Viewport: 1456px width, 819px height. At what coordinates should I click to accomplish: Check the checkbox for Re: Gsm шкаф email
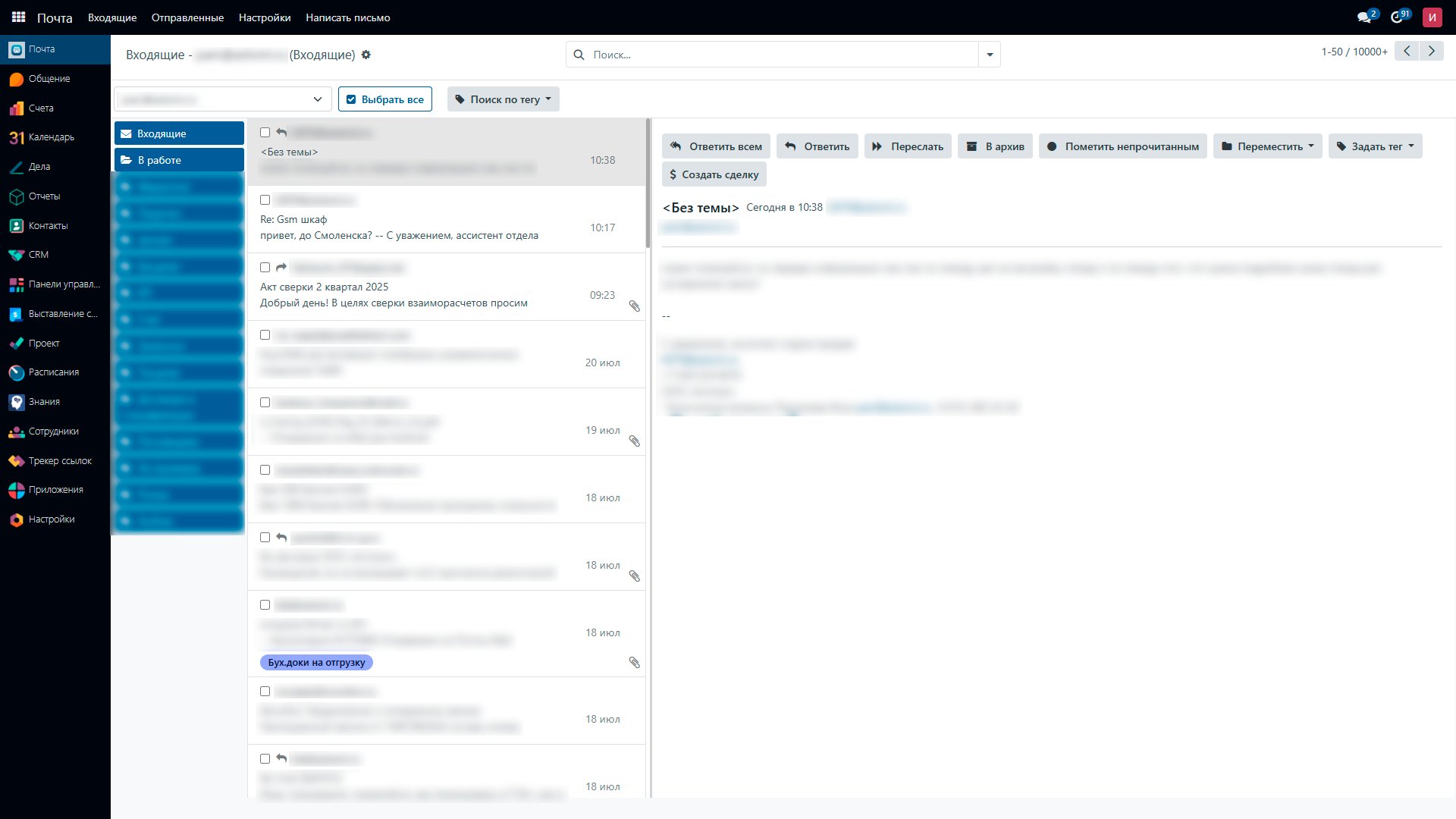(265, 200)
